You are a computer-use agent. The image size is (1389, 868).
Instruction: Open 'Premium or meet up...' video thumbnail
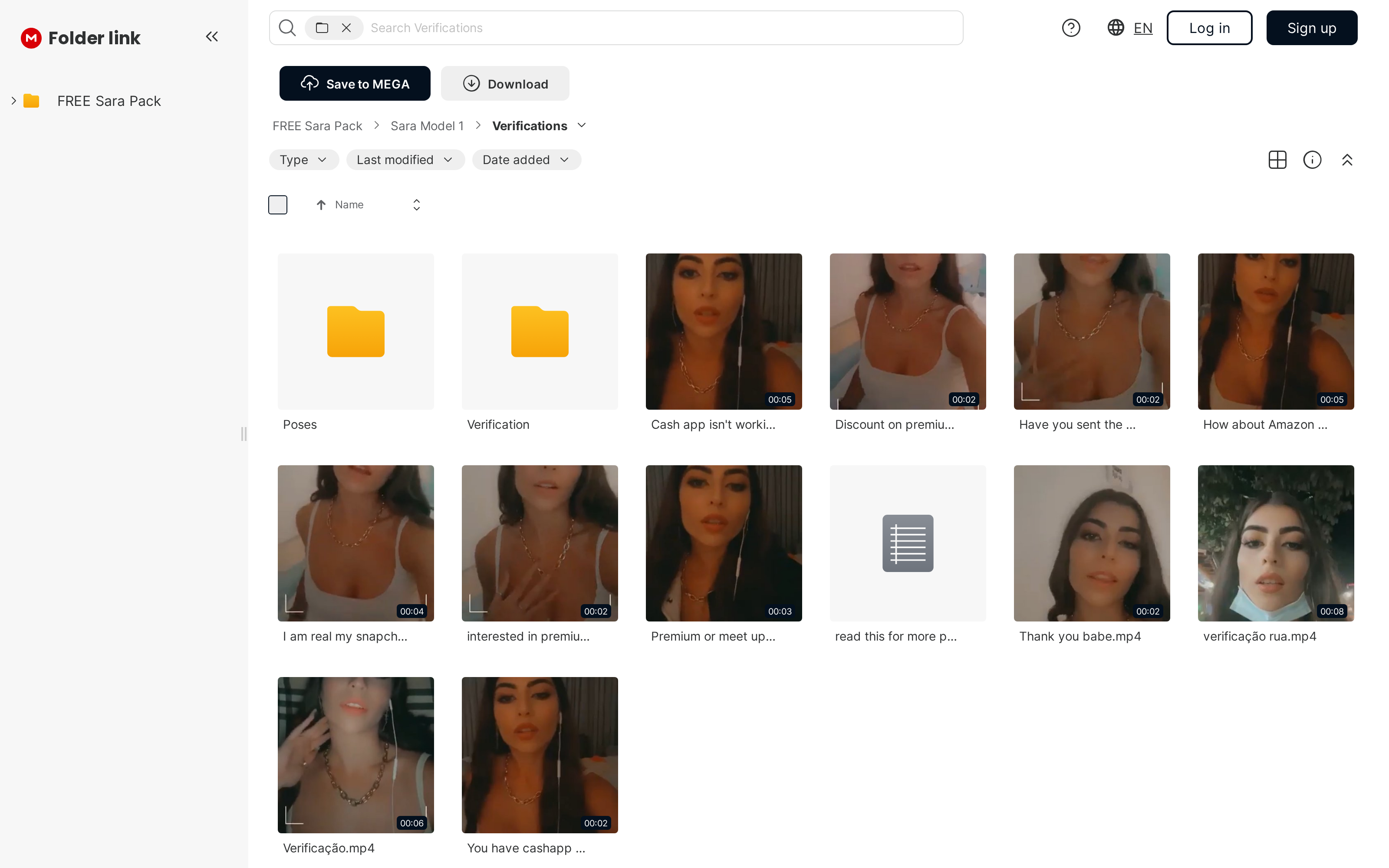(724, 543)
